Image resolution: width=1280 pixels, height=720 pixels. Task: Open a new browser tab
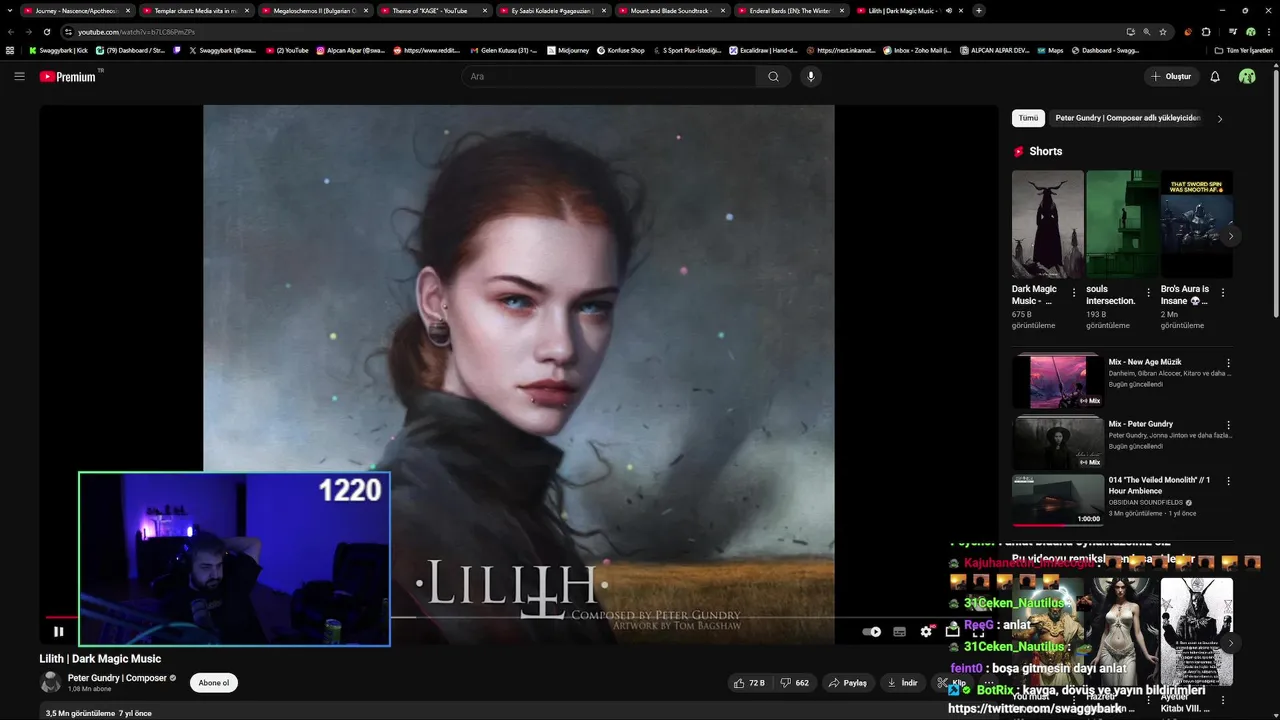[978, 11]
